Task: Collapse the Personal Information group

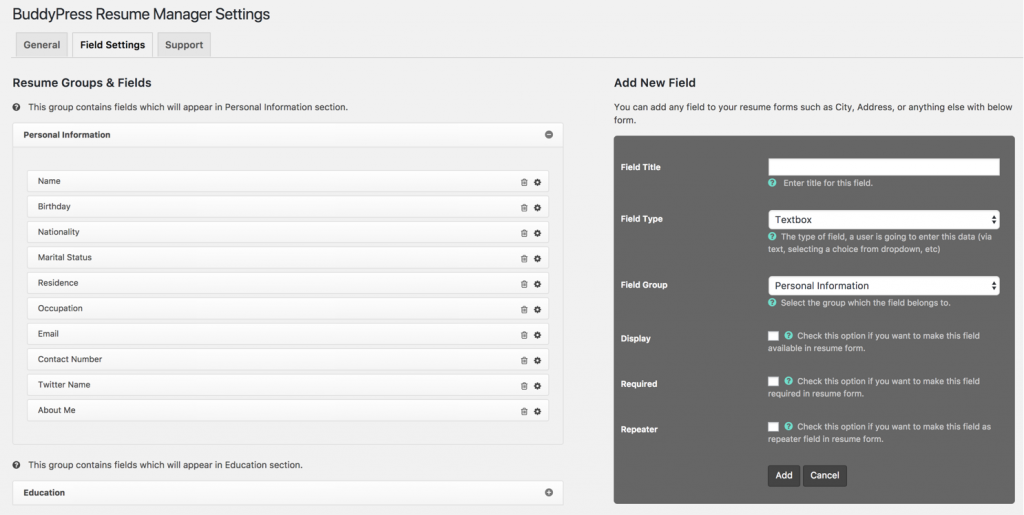Action: pyautogui.click(x=549, y=135)
